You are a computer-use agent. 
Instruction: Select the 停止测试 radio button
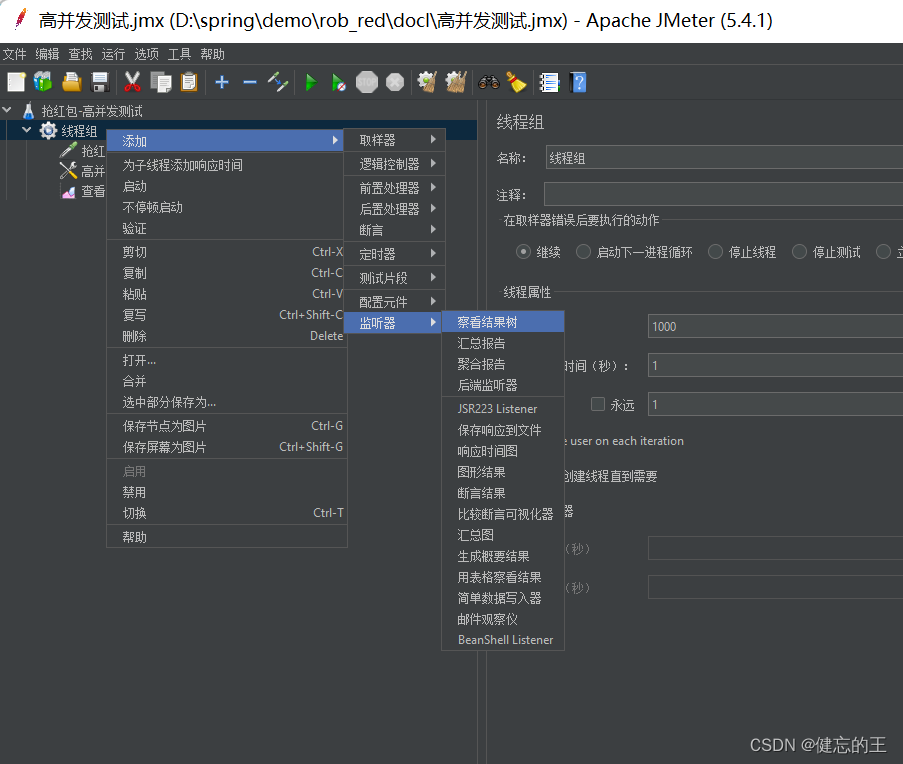click(799, 252)
